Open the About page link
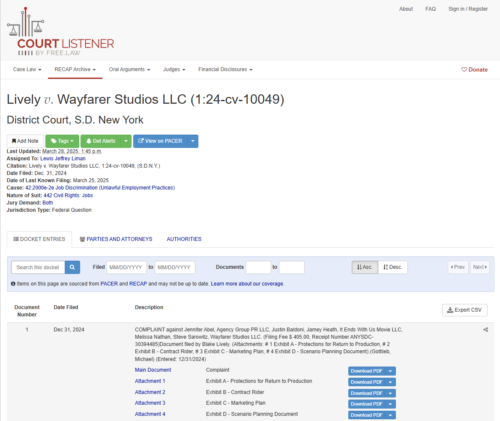Screen dimensions: 500x421 tap(406, 9)
